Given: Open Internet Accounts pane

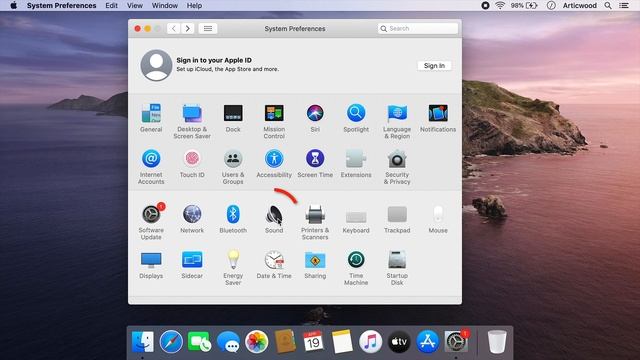Looking at the screenshot, I should (151, 159).
